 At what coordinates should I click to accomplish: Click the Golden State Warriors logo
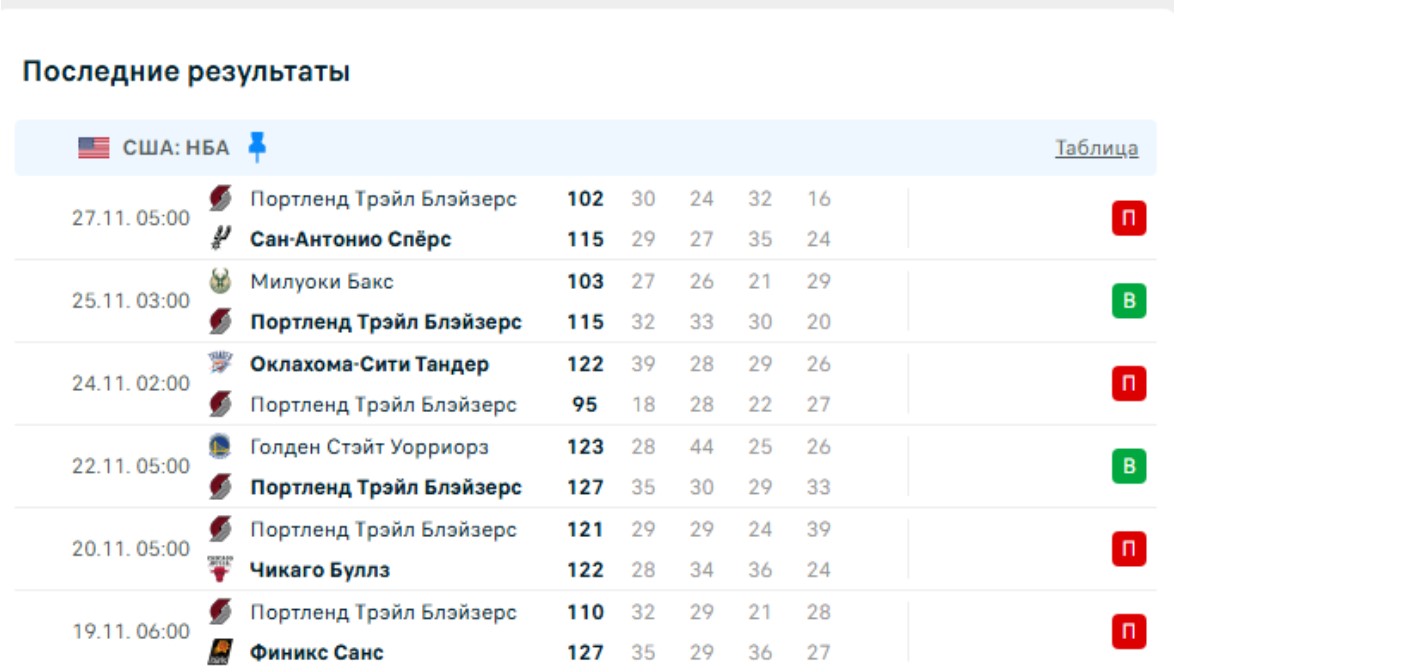tap(220, 446)
